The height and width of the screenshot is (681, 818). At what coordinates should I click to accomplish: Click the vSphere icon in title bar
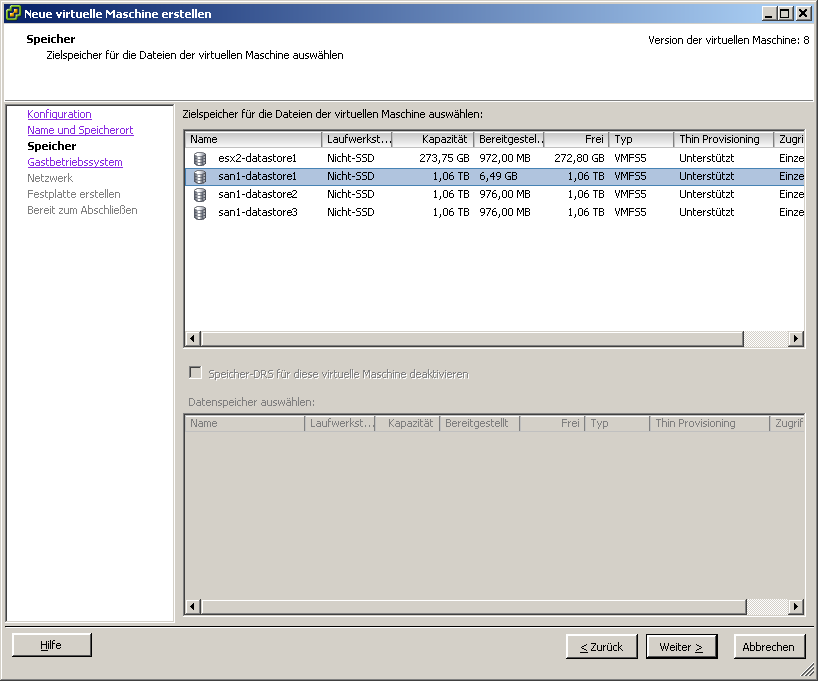point(13,13)
